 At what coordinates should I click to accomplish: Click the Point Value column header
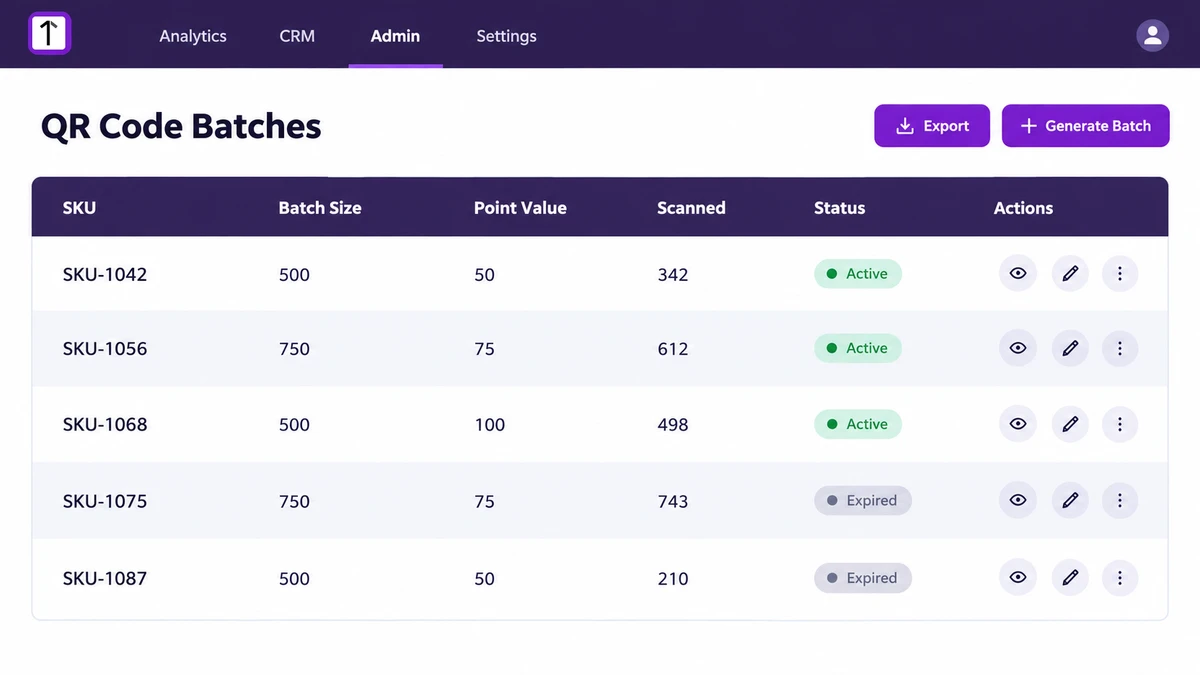pos(520,208)
